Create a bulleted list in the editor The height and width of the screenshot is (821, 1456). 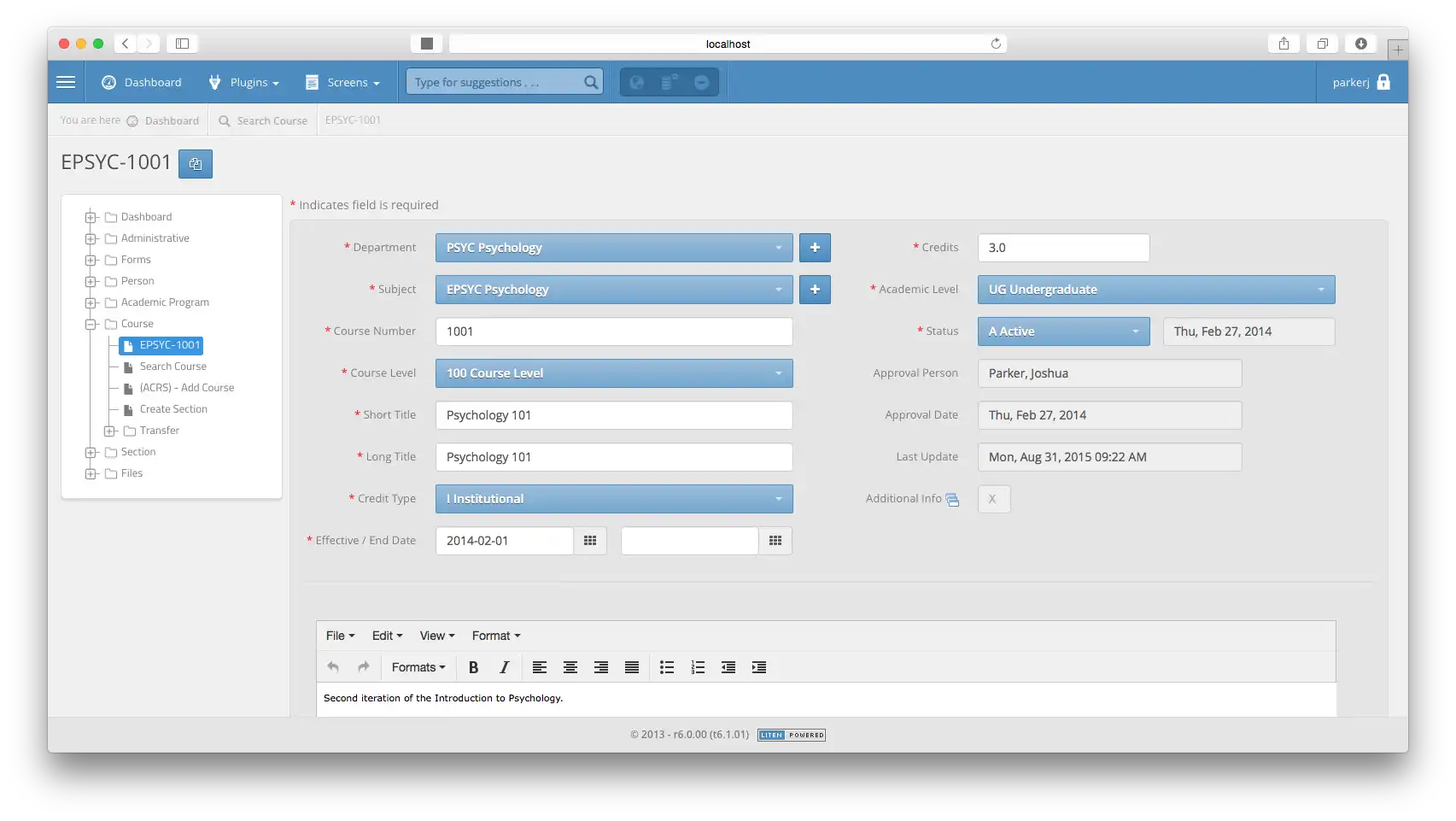click(x=667, y=667)
